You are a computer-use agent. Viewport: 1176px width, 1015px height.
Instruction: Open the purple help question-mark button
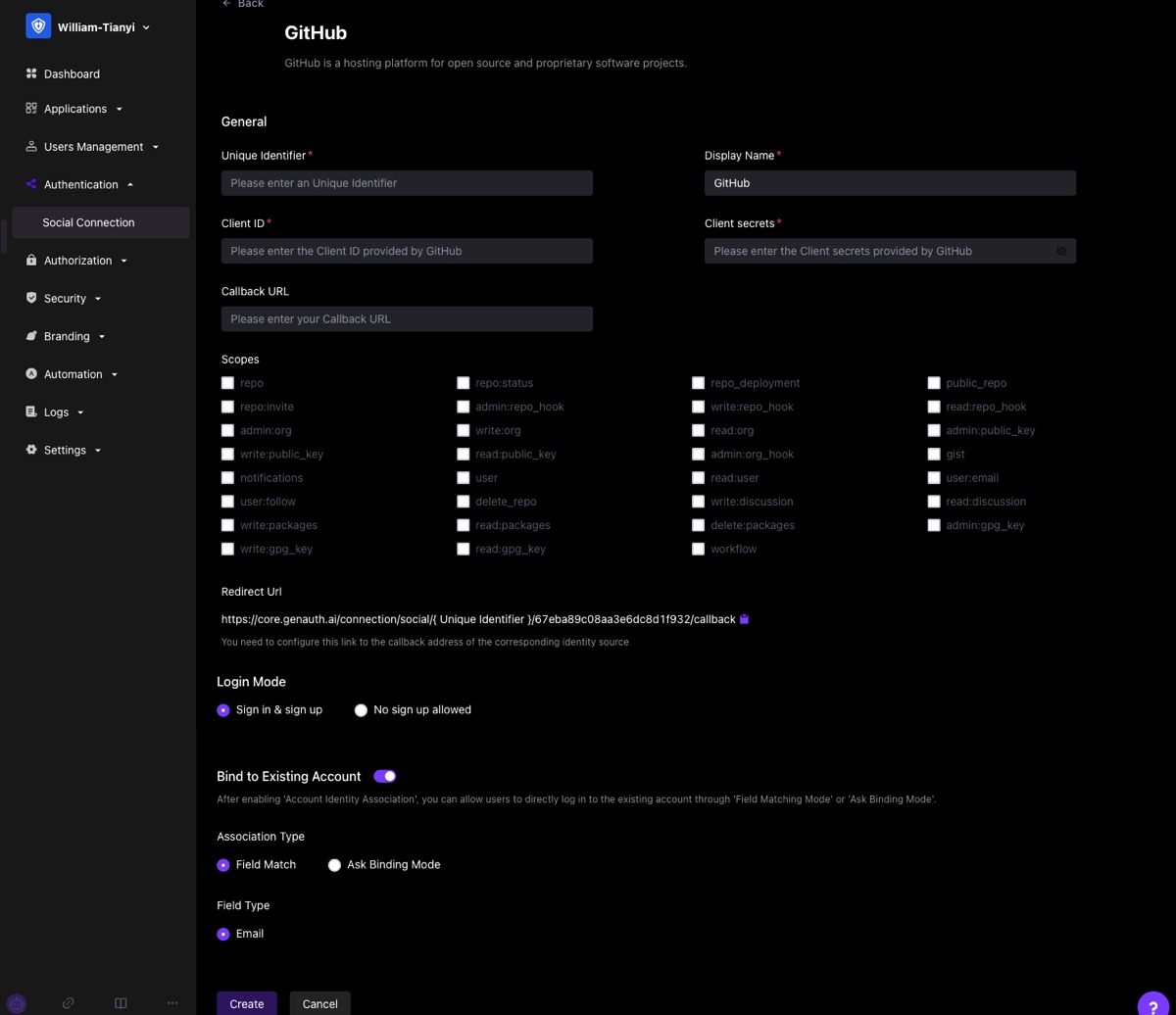[1153, 1003]
